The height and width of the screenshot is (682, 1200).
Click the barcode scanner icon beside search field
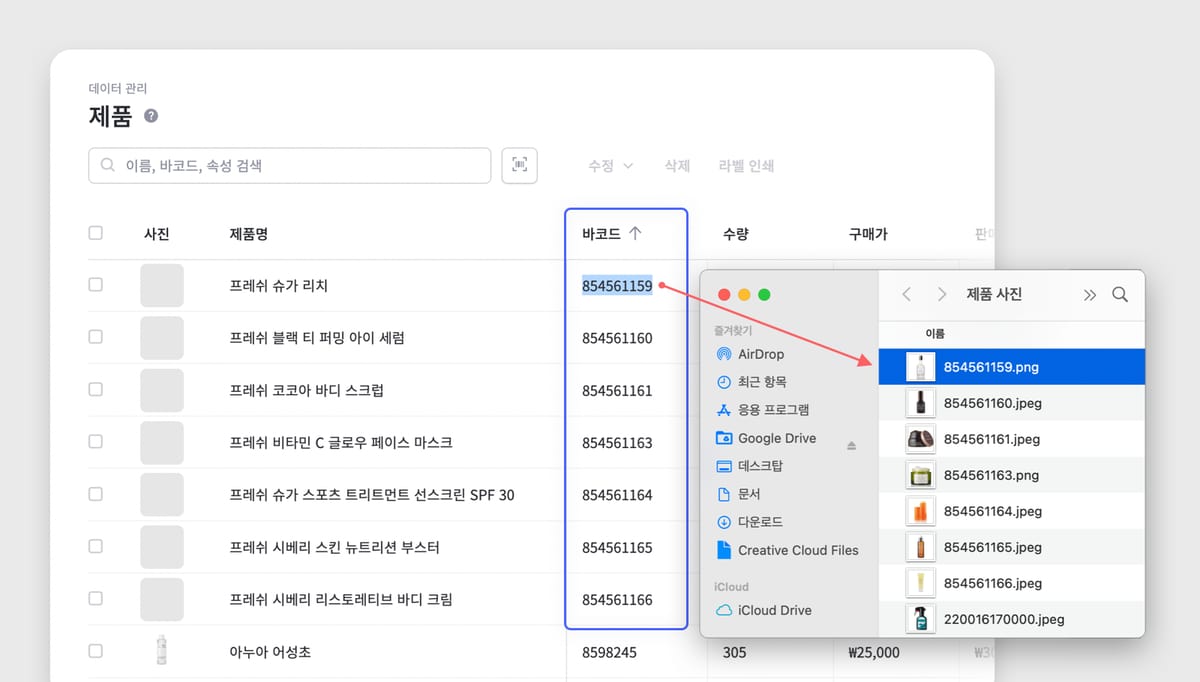click(x=519, y=165)
